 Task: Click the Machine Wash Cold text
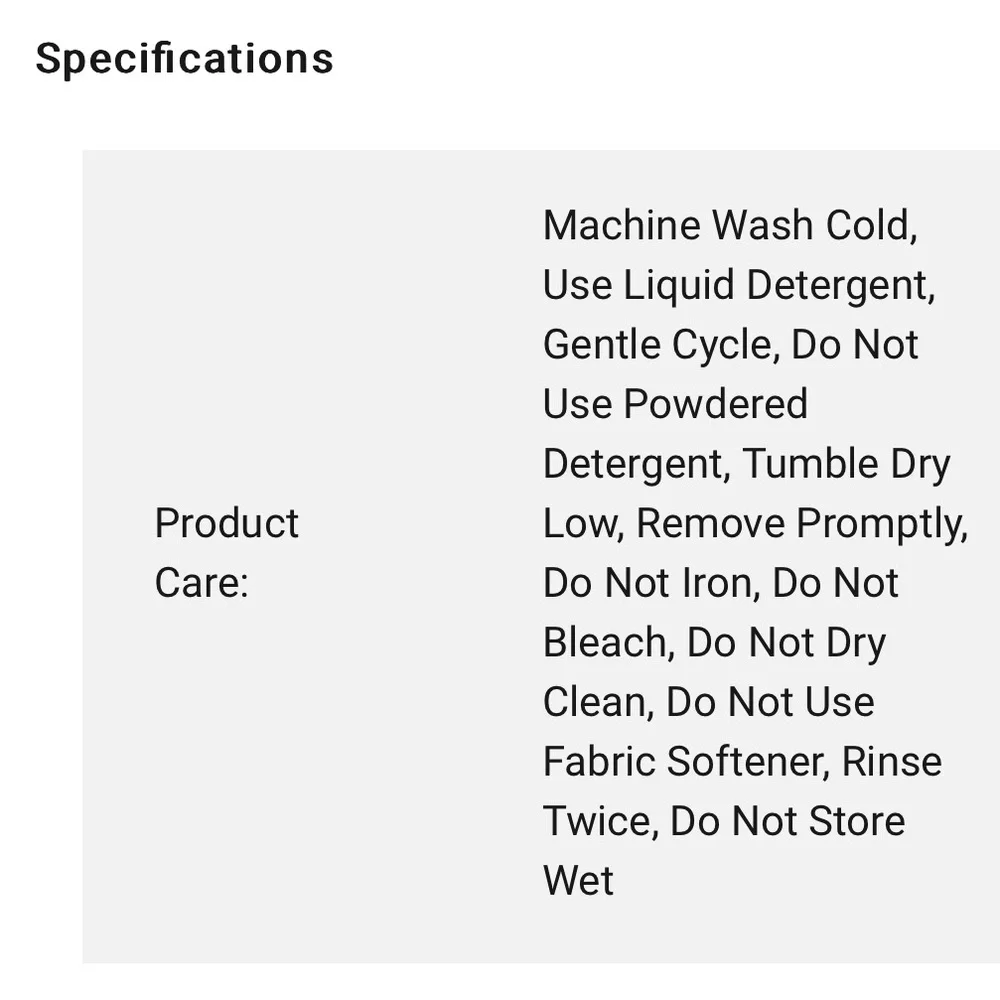click(x=729, y=225)
